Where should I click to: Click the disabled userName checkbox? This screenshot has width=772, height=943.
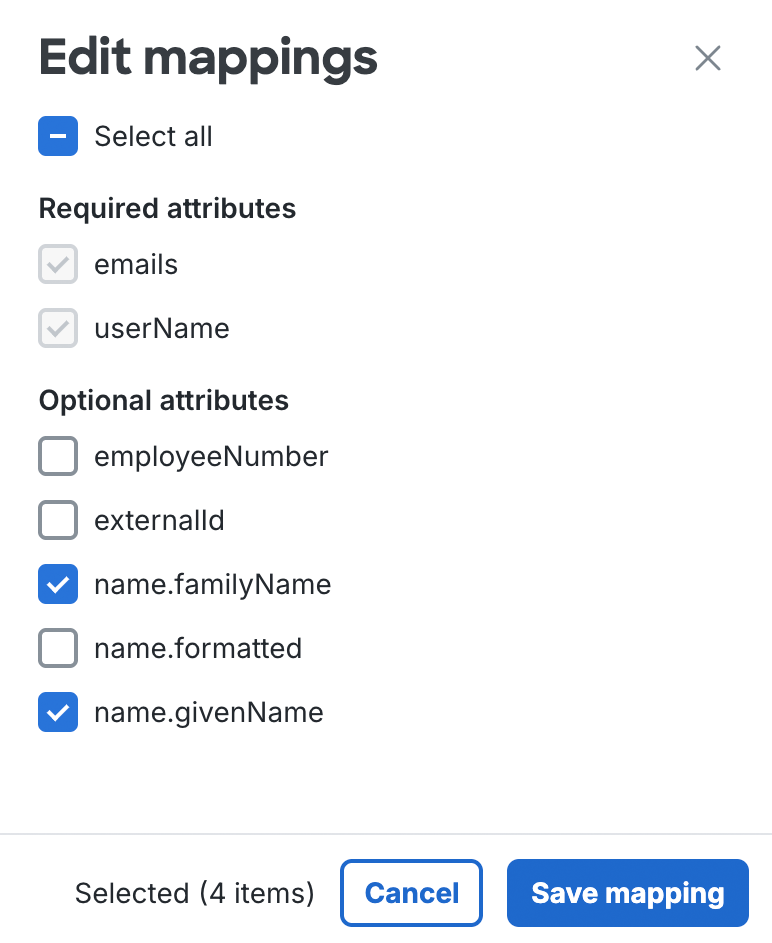(x=58, y=328)
